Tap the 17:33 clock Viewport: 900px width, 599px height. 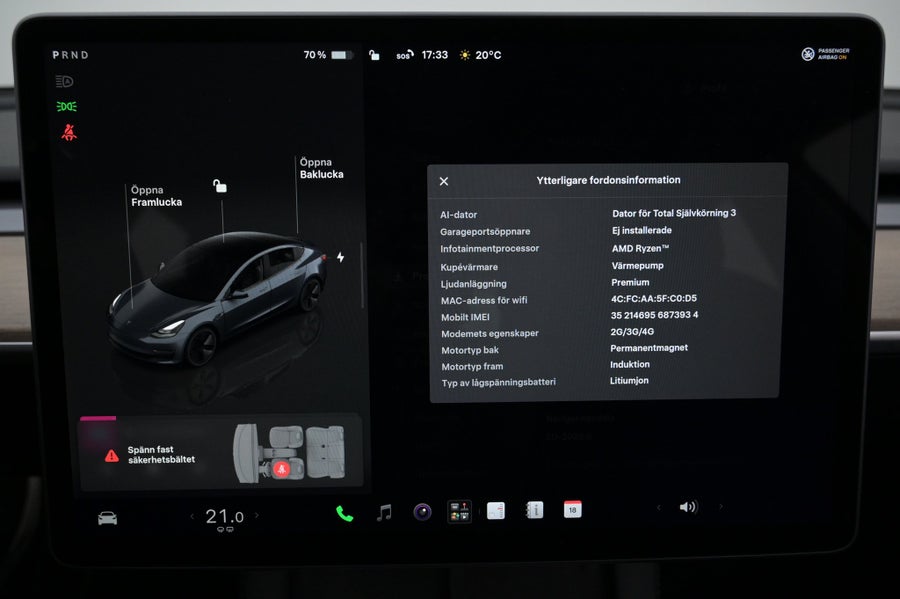click(435, 55)
